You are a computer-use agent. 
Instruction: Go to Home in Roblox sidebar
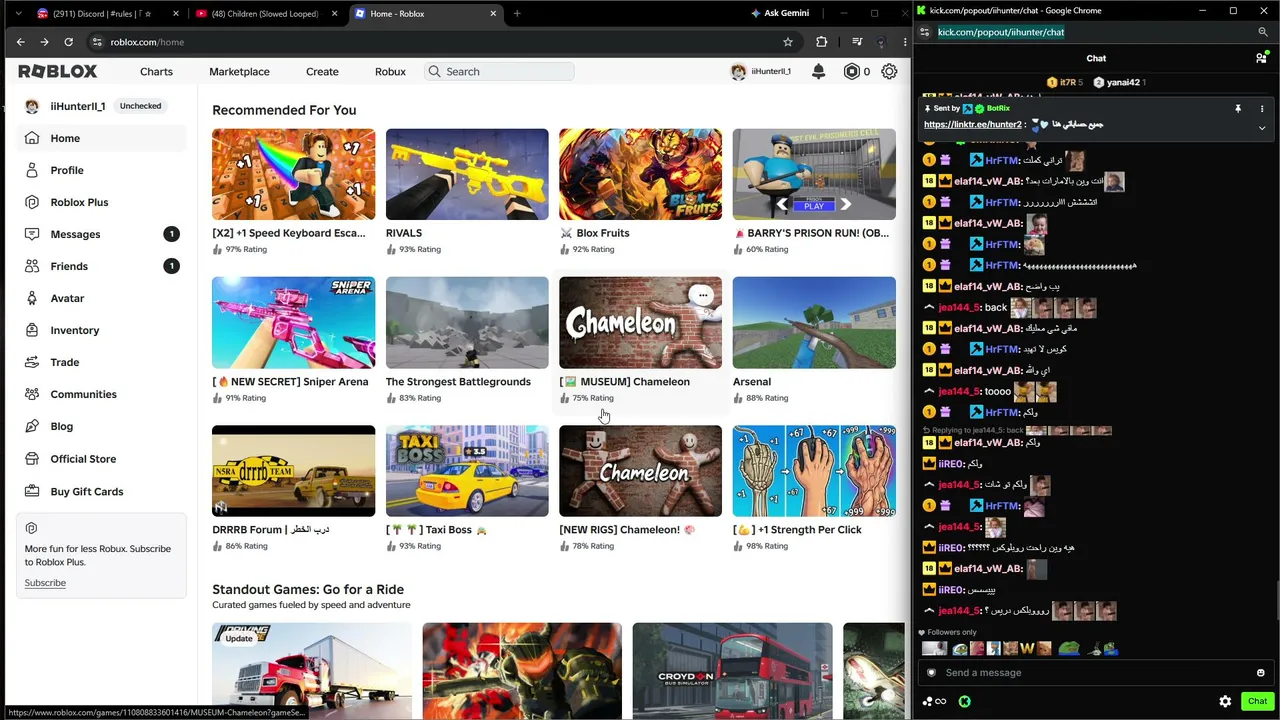click(101, 138)
